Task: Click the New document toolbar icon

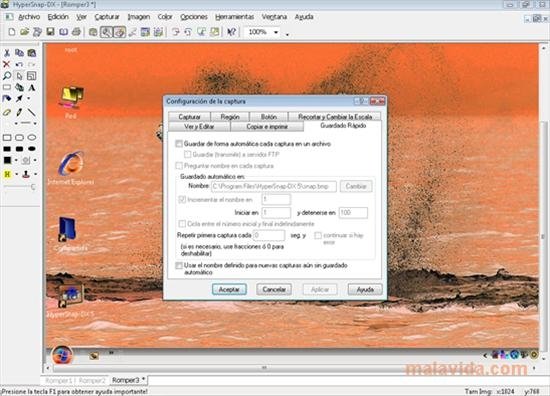Action: click(x=12, y=32)
